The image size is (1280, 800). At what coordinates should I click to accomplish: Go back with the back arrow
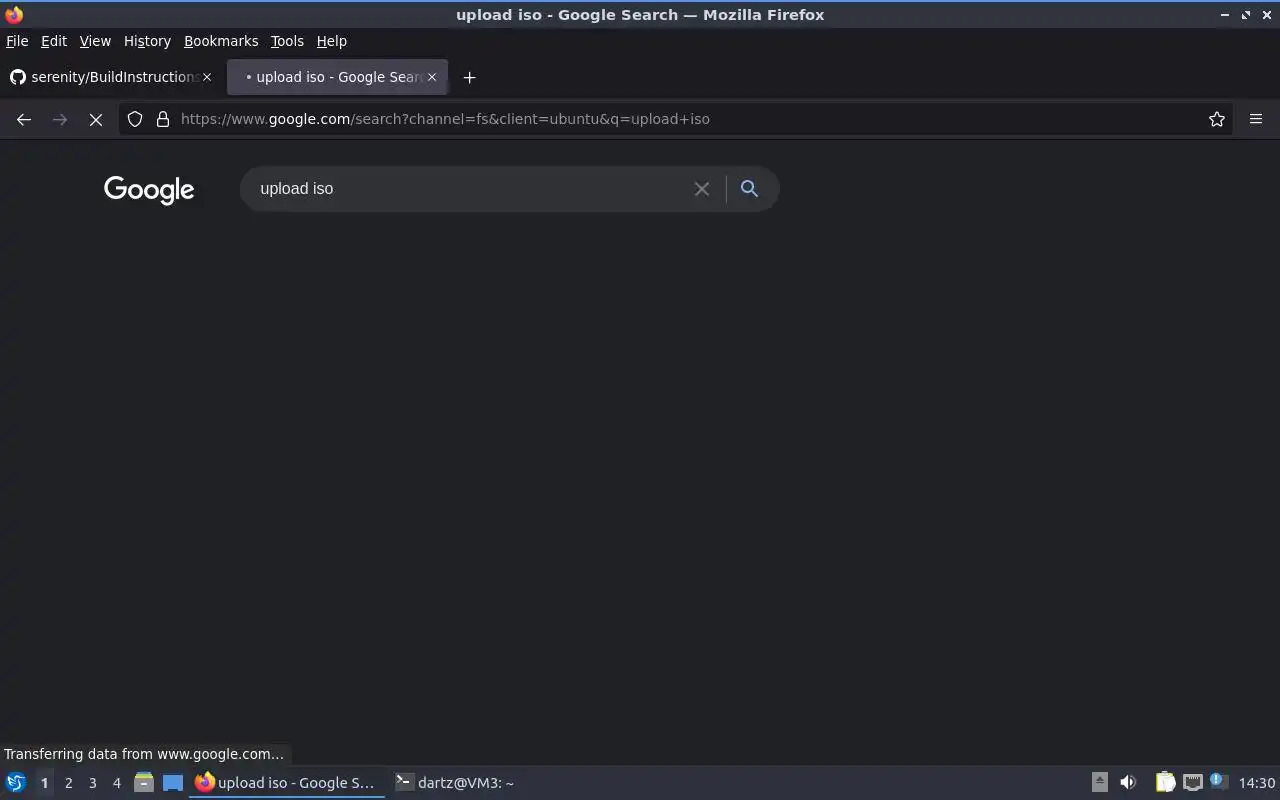pyautogui.click(x=24, y=119)
